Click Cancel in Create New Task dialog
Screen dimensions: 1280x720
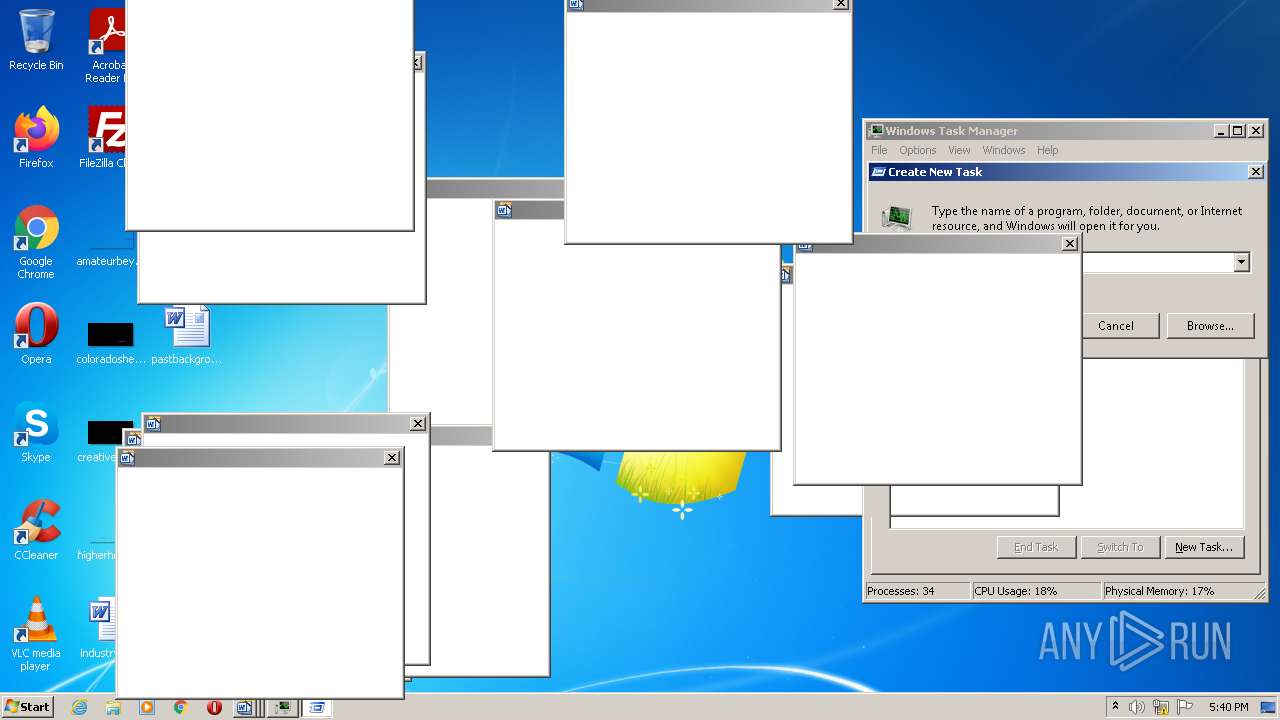(x=1116, y=326)
